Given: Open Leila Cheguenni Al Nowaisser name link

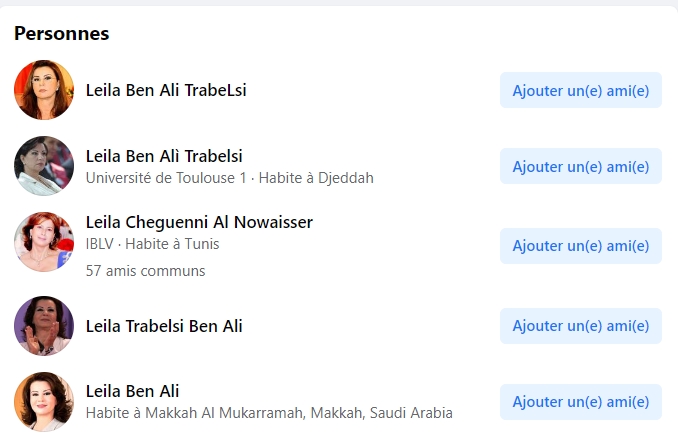Looking at the screenshot, I should pos(199,222).
